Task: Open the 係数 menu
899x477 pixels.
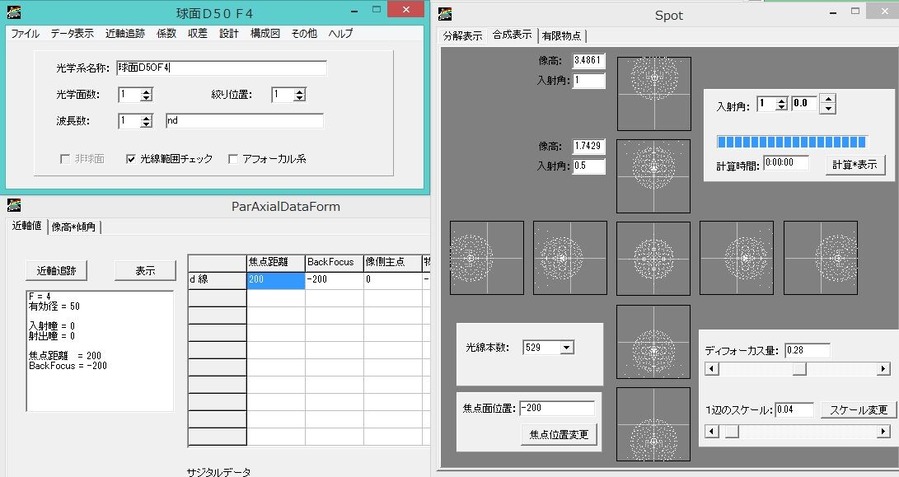Action: [166, 34]
